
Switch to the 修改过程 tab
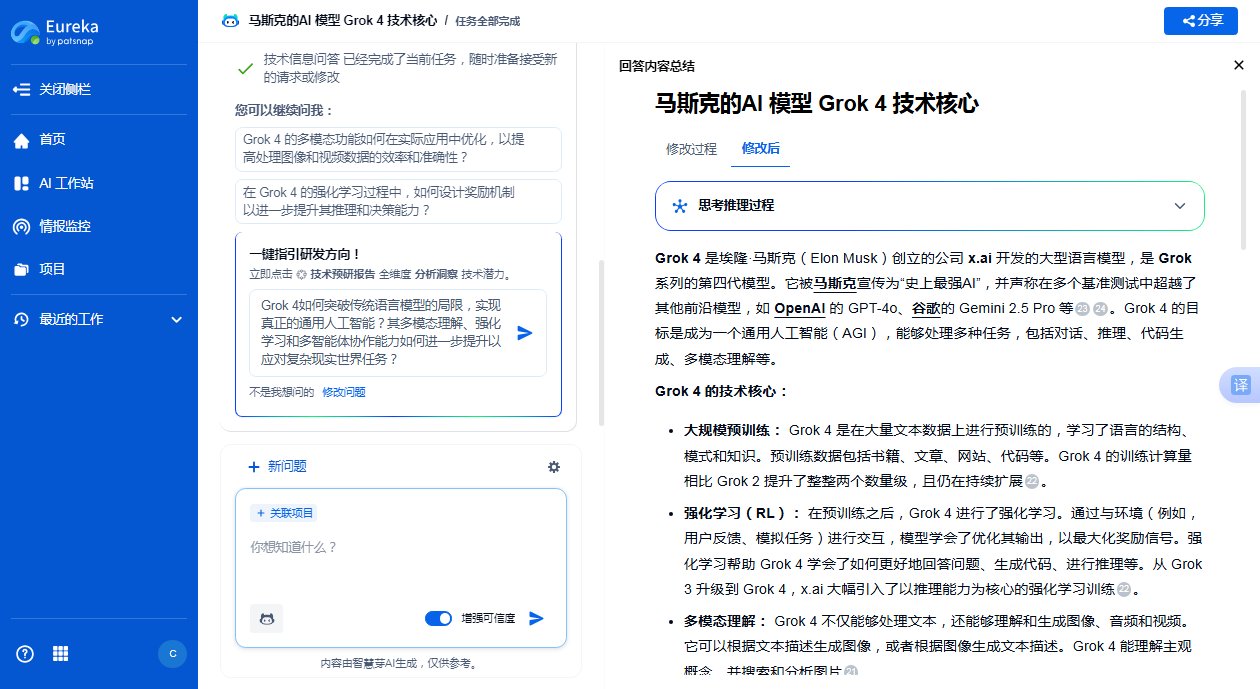(x=692, y=148)
